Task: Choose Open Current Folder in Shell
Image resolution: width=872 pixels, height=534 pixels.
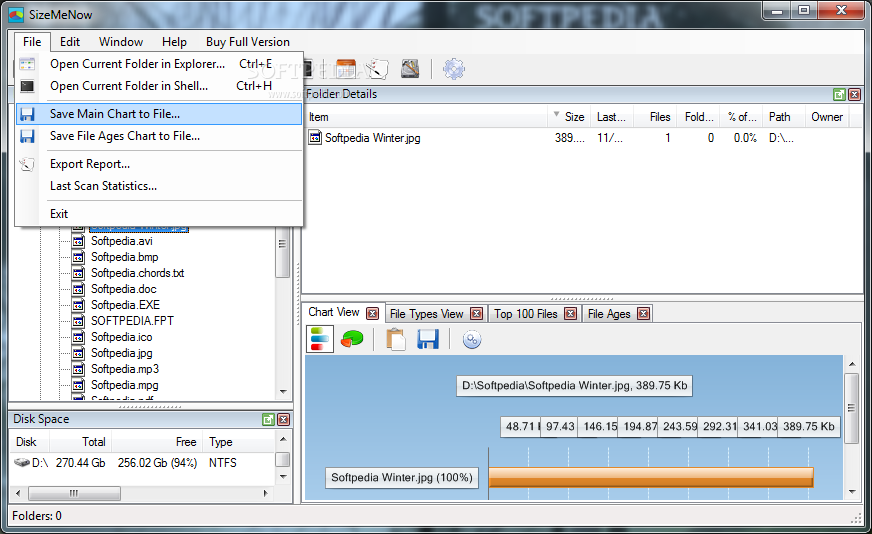Action: point(160,86)
